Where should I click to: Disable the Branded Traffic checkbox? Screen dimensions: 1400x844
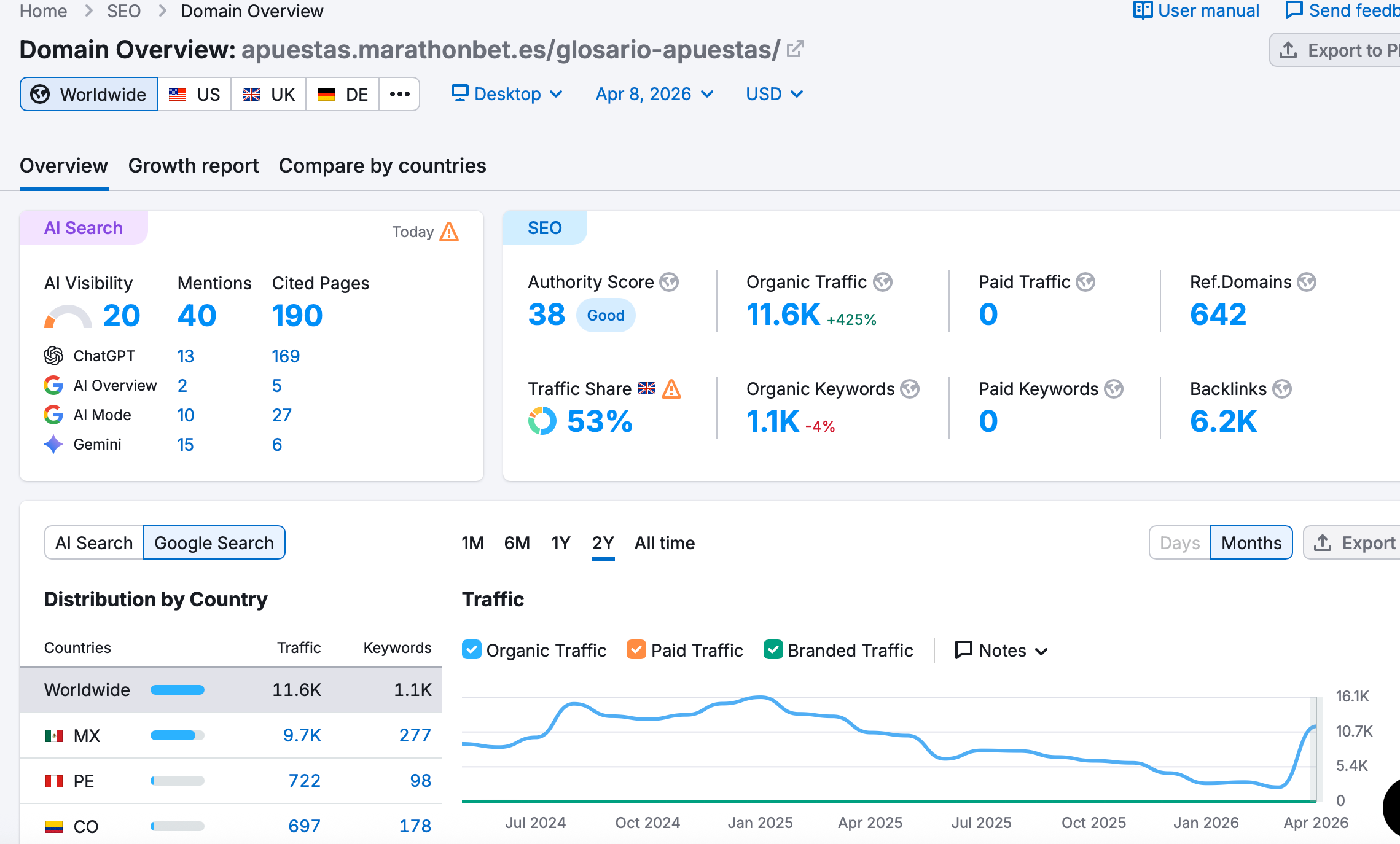coord(773,650)
